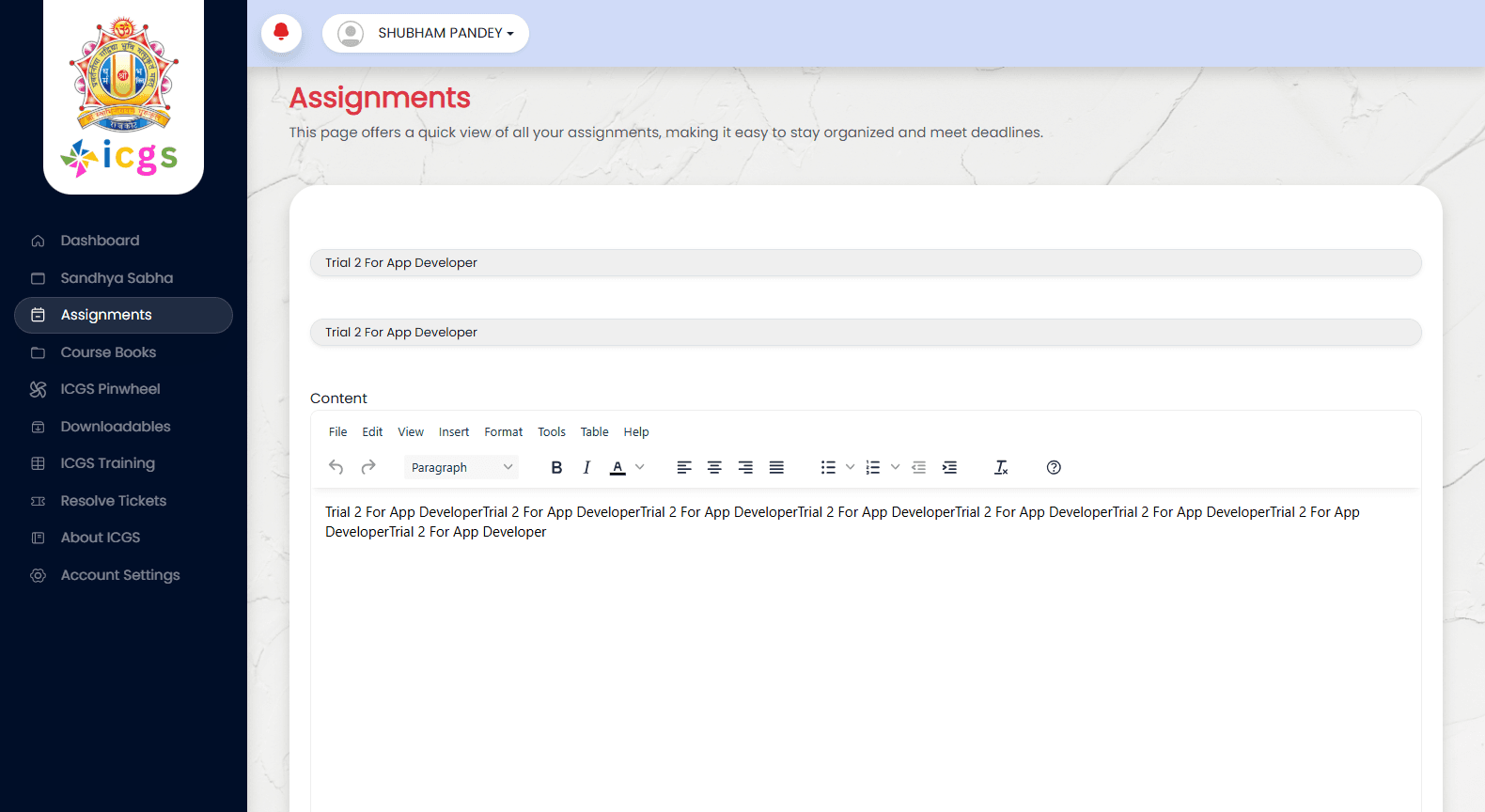The image size is (1485, 812).
Task: Increase the paragraph indent
Action: [x=949, y=467]
